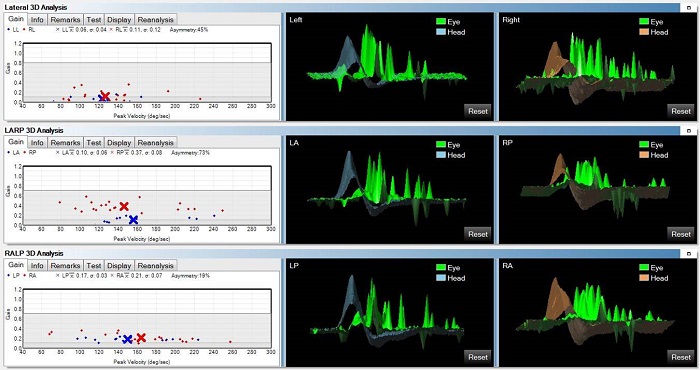
Task: Open the Info tab in LARP 3D Analysis
Action: pos(37,143)
